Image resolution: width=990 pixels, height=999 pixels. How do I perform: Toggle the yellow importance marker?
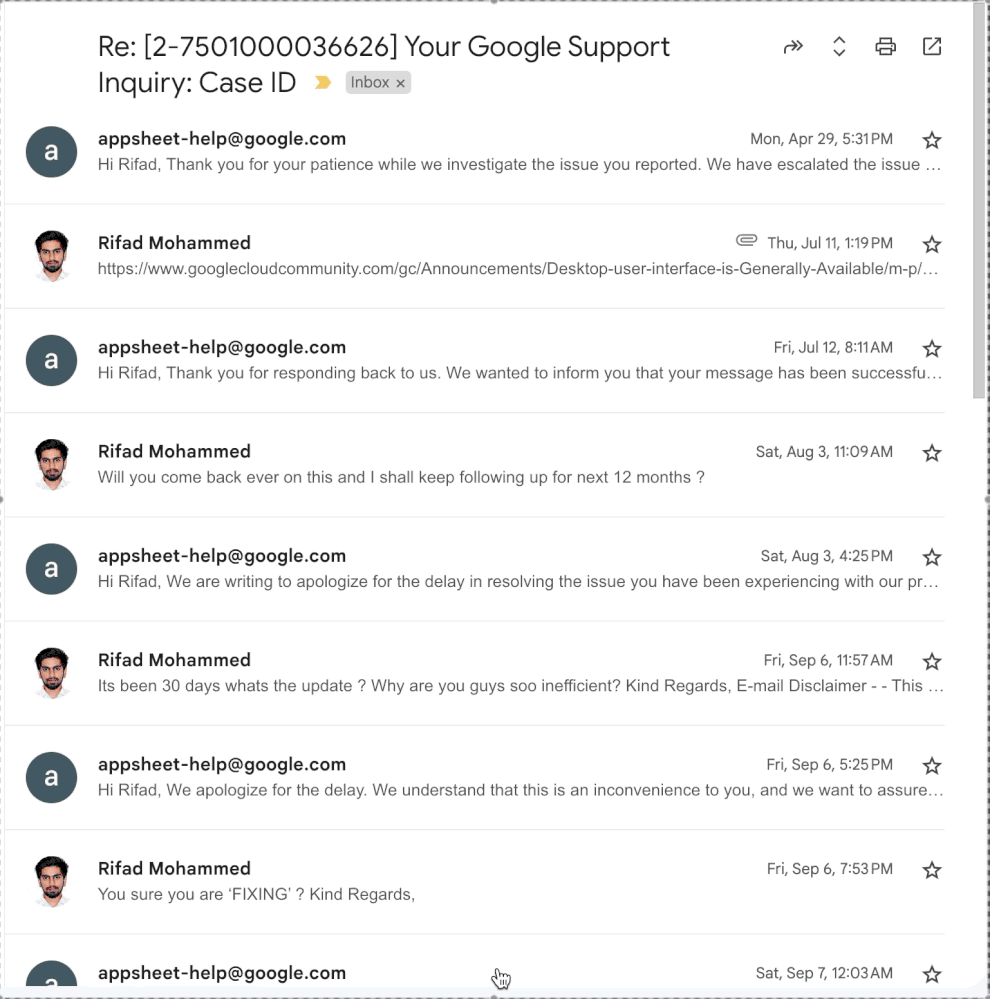[323, 82]
